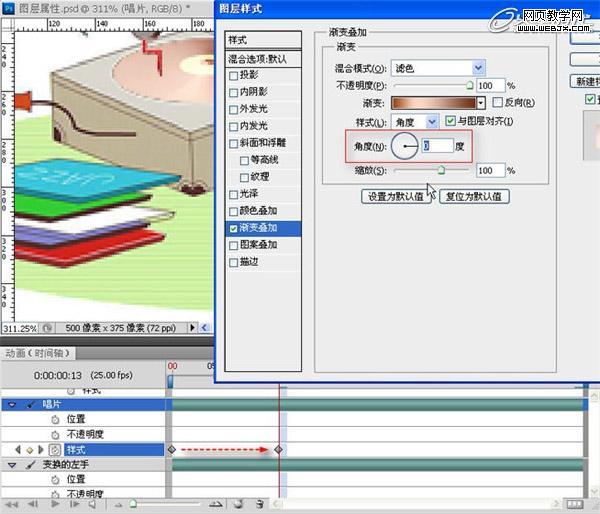Collapse the 唱片 layer in timeline

point(11,404)
